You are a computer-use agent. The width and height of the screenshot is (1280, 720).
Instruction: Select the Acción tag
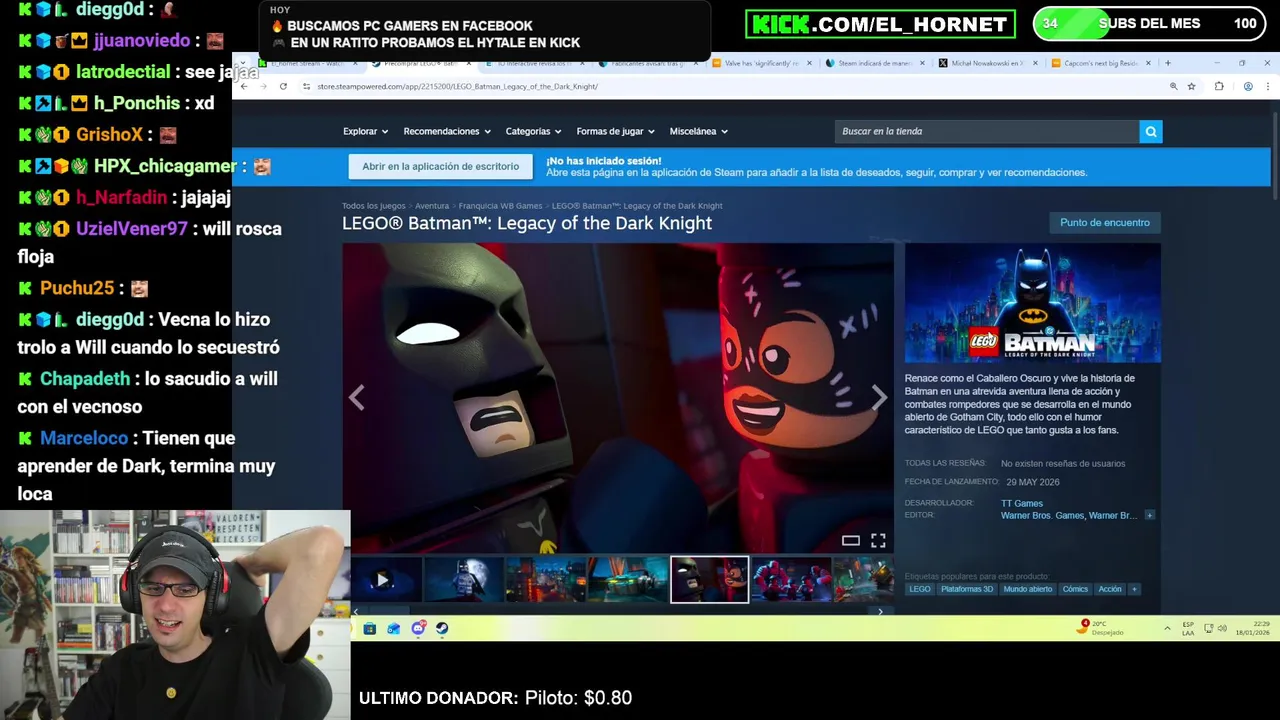click(1110, 589)
